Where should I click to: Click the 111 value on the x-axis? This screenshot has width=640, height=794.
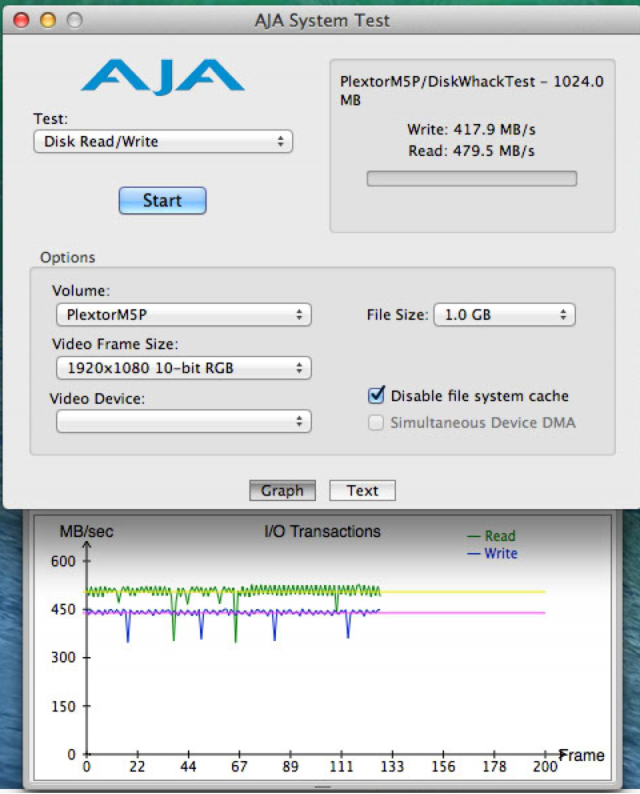click(341, 767)
